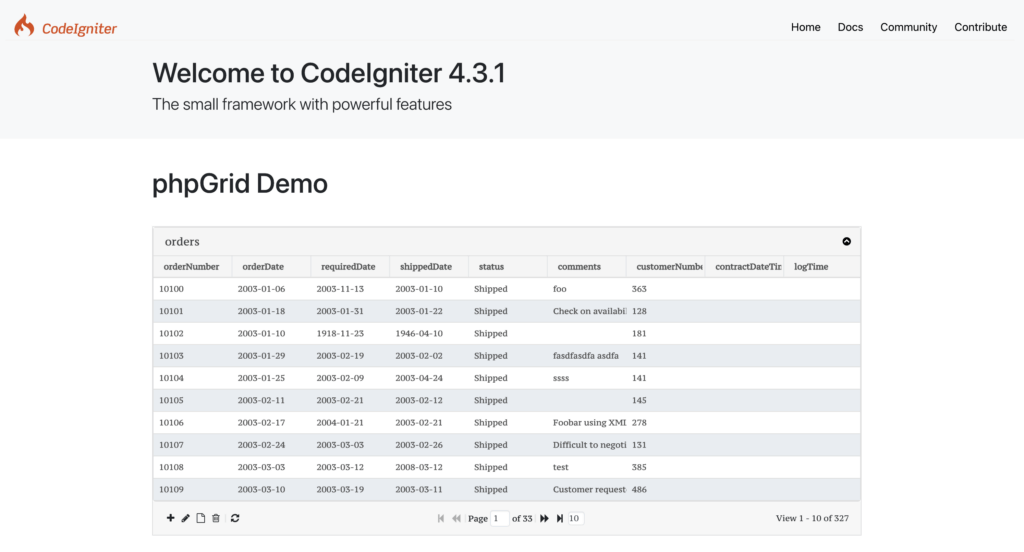Sort by the status column header
This screenshot has height=552, width=1024.
coord(507,267)
